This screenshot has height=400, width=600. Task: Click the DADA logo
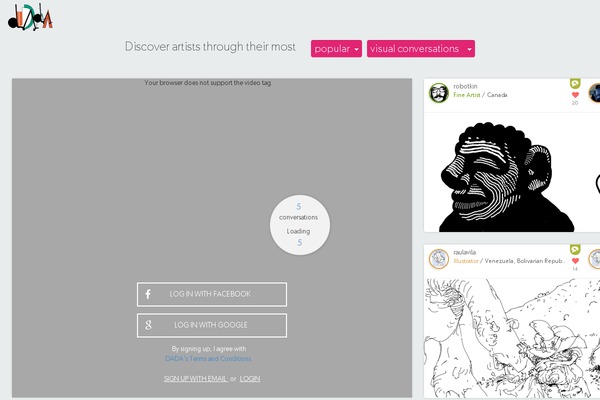click(30, 17)
